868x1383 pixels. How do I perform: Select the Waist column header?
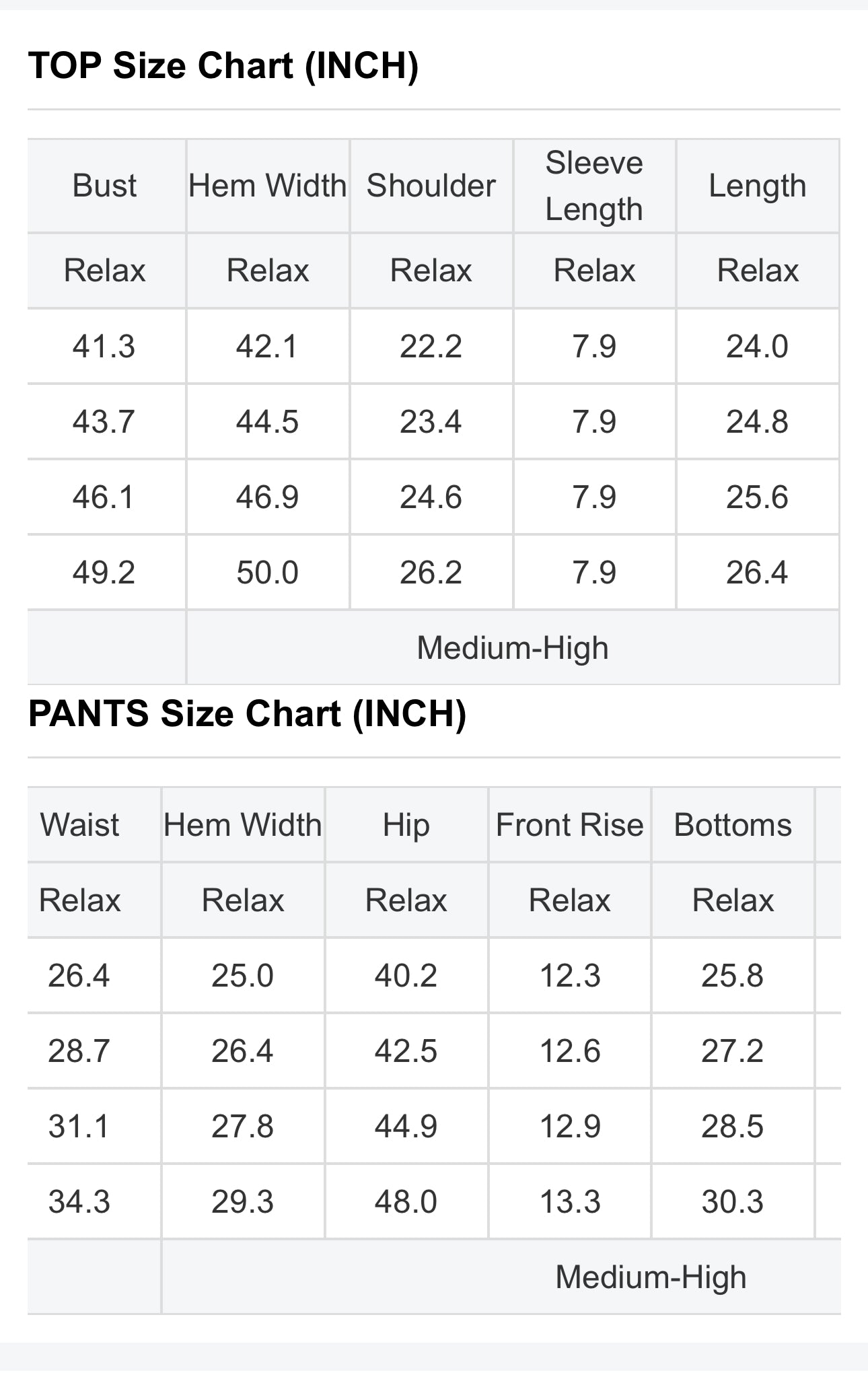(x=79, y=825)
